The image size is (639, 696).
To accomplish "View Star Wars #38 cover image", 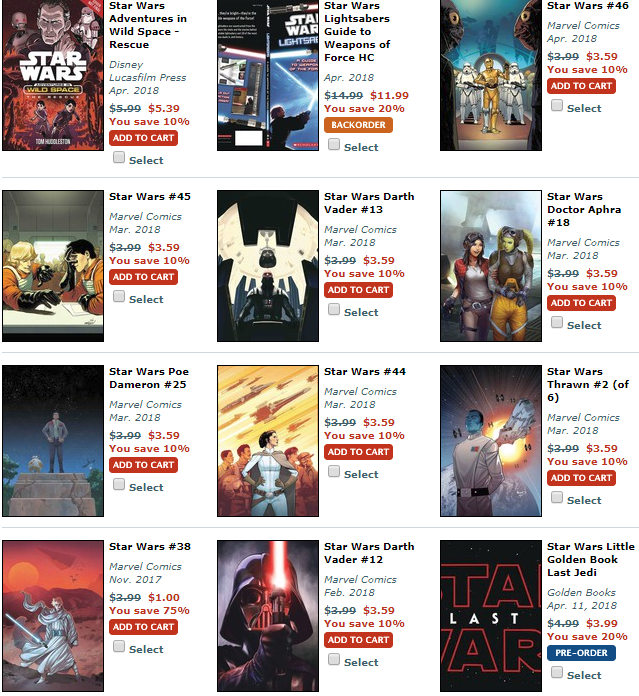I will click(x=53, y=616).
